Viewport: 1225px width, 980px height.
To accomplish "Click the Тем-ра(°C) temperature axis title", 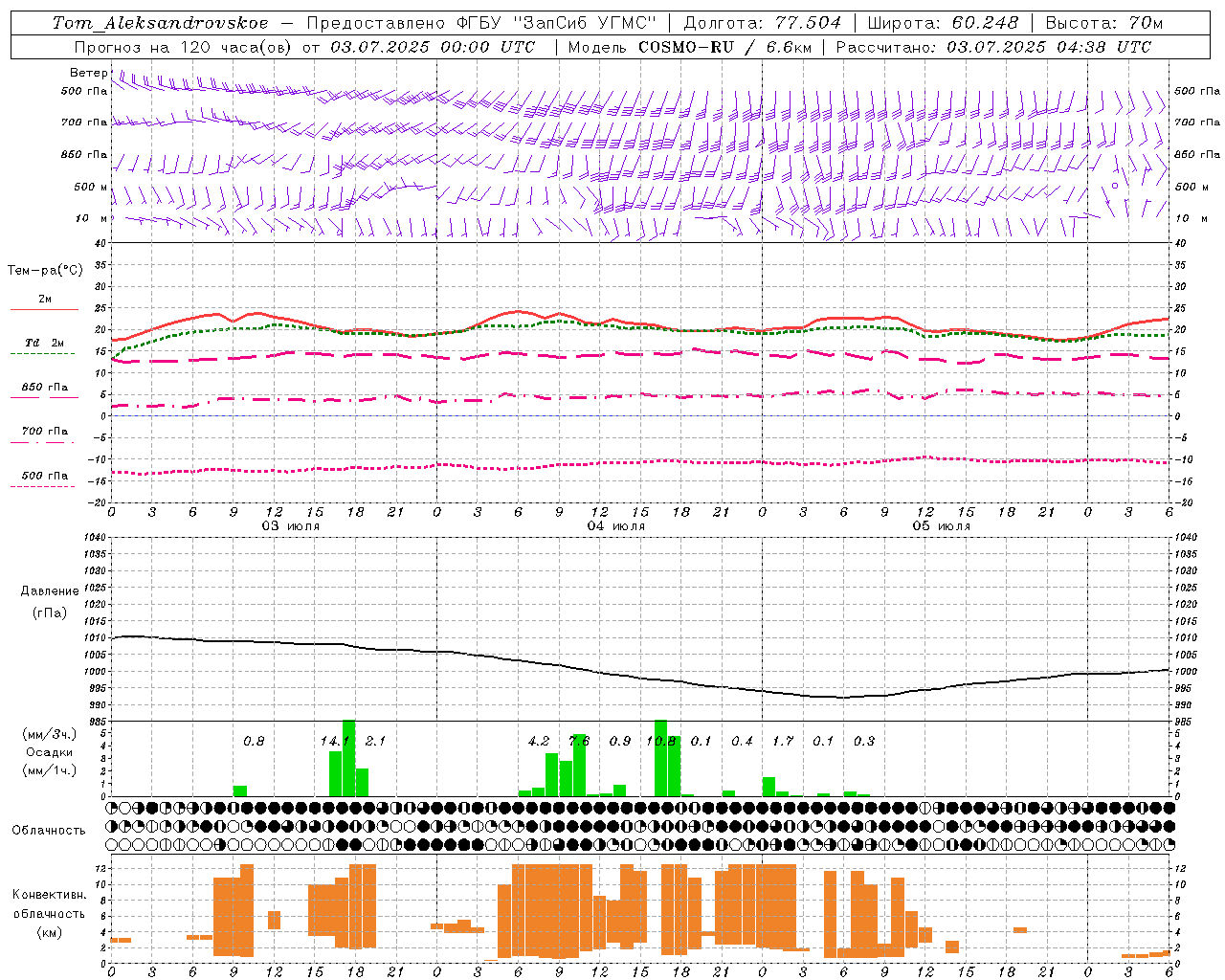I will point(45,271).
